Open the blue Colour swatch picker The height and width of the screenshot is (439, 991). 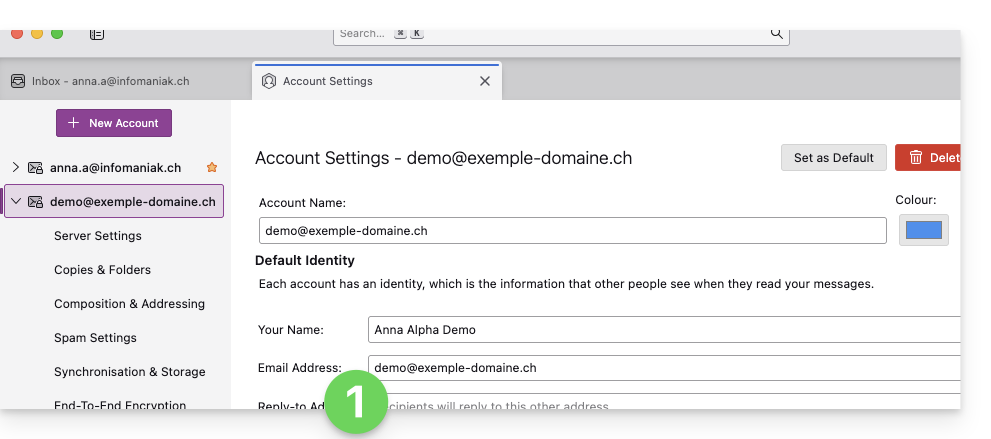coord(923,230)
